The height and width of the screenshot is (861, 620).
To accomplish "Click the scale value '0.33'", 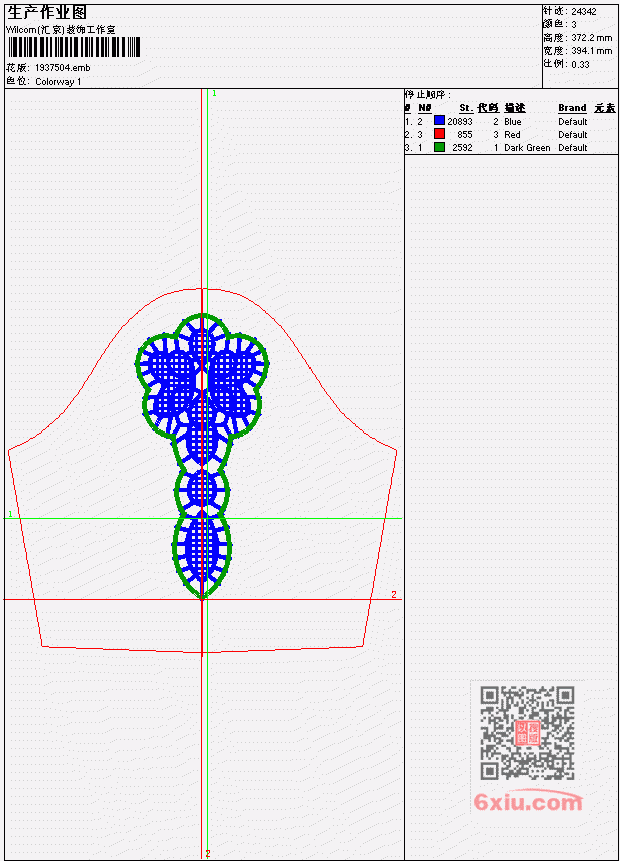I will [x=580, y=64].
